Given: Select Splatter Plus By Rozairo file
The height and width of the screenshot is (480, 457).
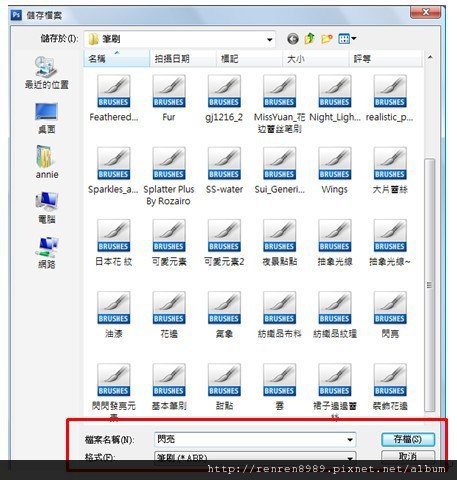Looking at the screenshot, I should (x=169, y=177).
